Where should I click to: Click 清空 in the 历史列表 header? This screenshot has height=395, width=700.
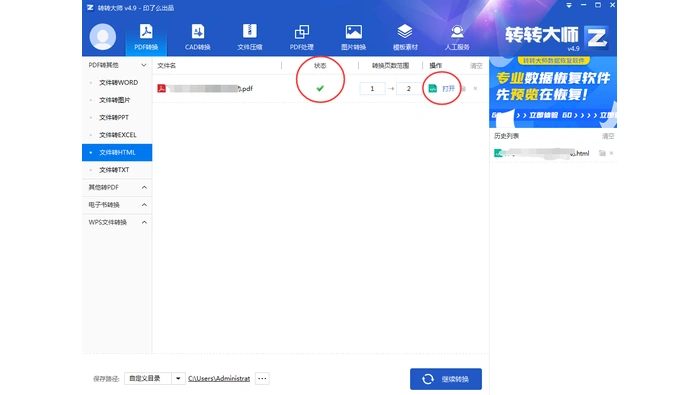tap(608, 136)
